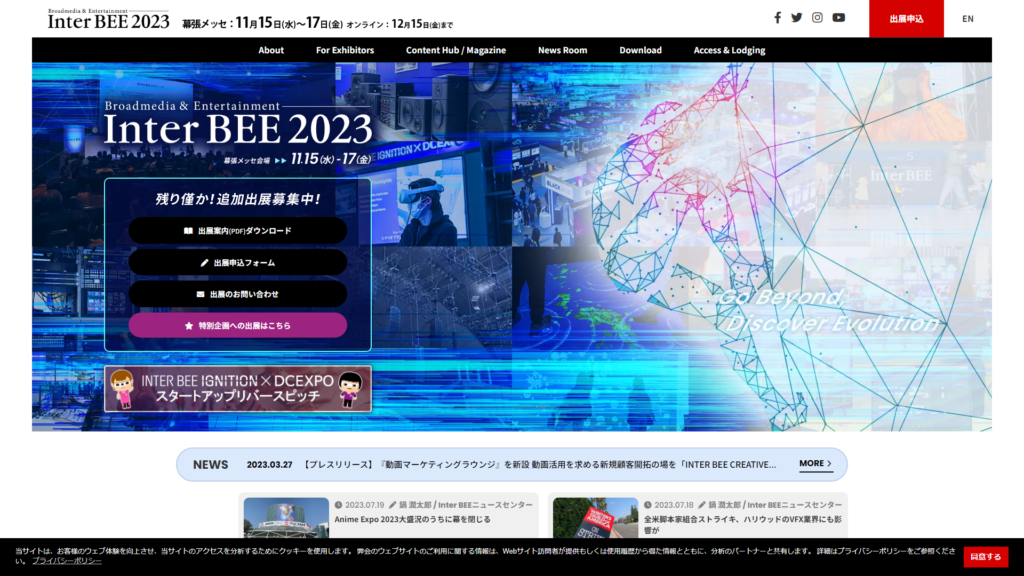
Task: Click the purple 特別企画への出展はこちら button
Action: click(x=238, y=325)
